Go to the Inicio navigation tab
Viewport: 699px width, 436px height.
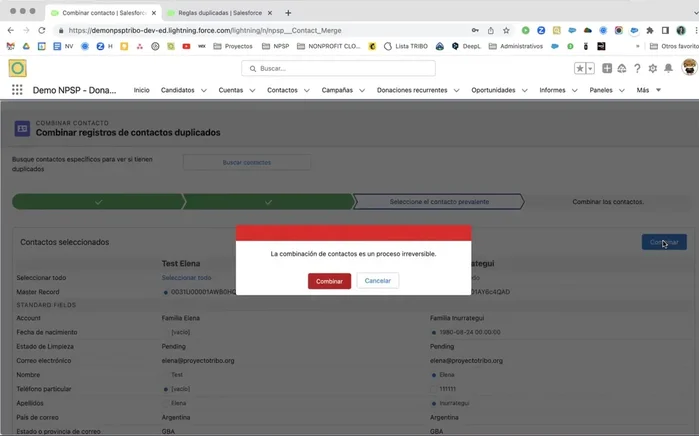pyautogui.click(x=141, y=90)
